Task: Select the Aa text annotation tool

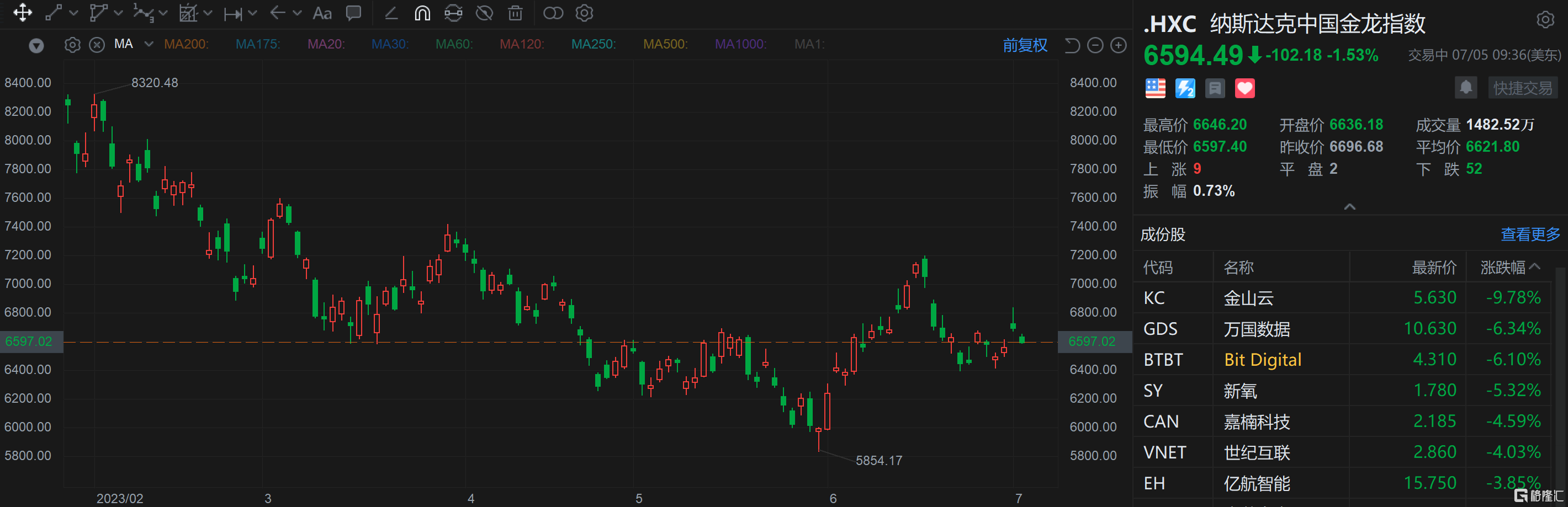Action: pos(322,13)
